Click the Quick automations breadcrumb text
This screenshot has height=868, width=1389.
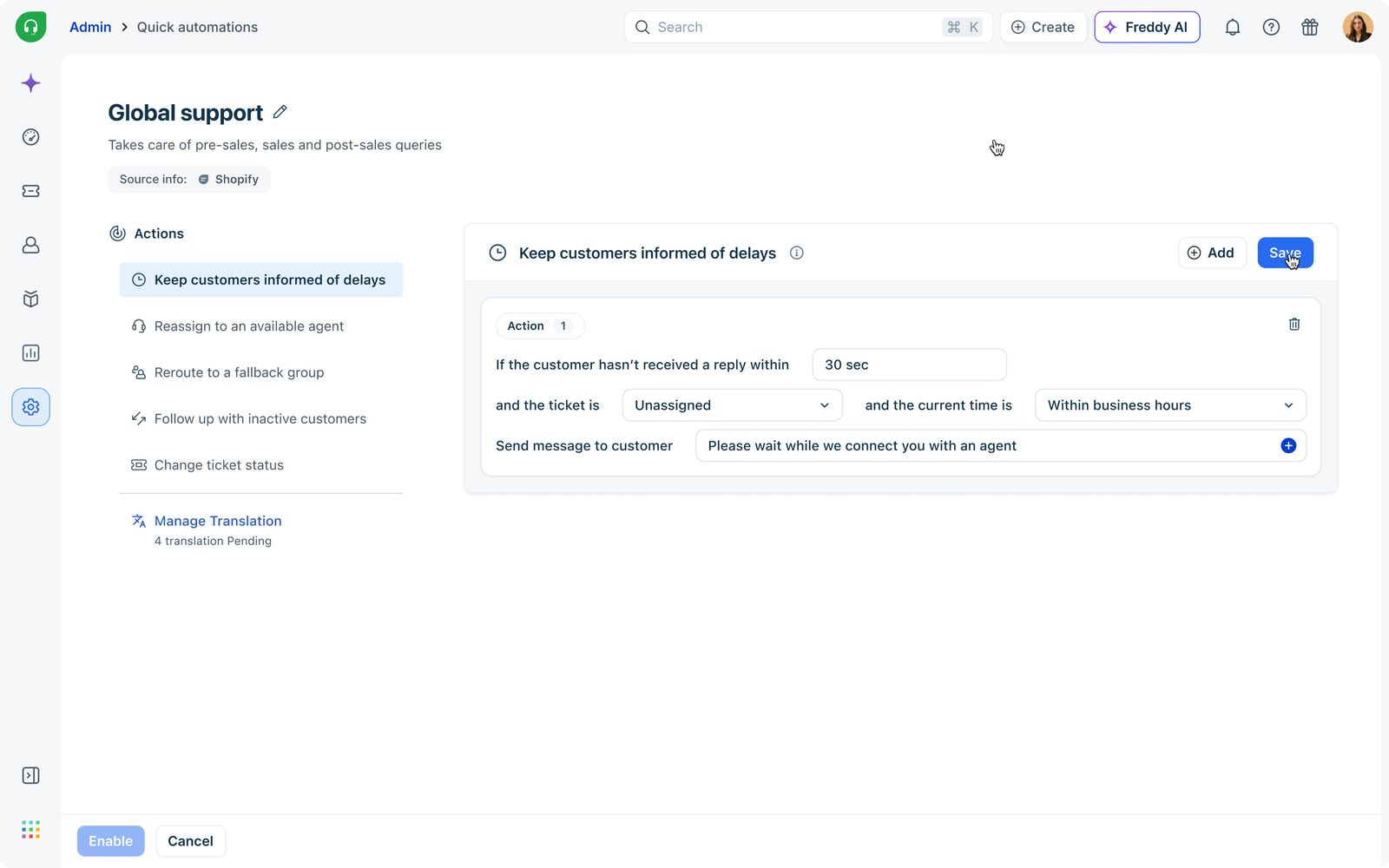pos(197,27)
